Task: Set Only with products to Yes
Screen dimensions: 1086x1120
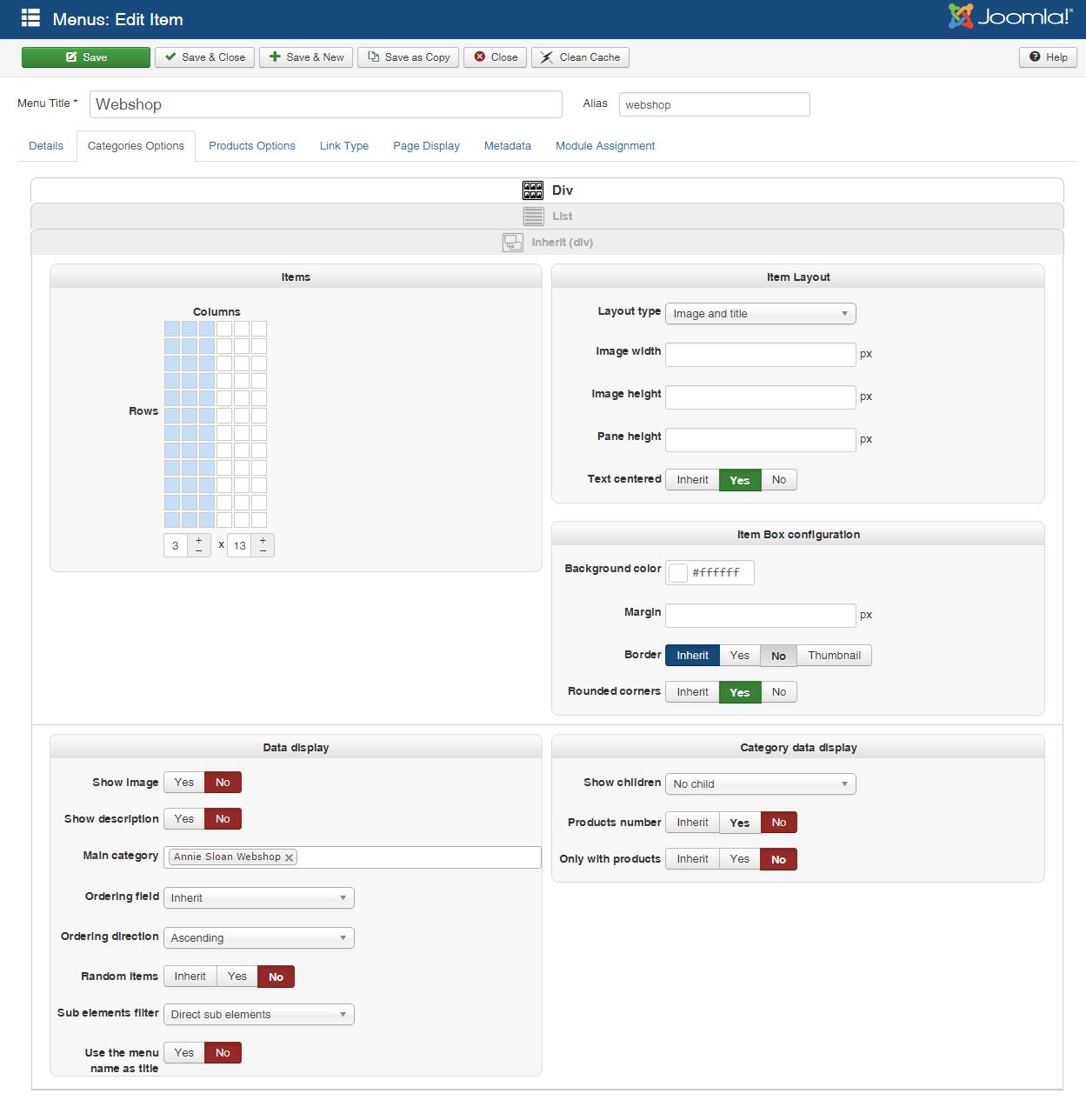Action: click(740, 859)
